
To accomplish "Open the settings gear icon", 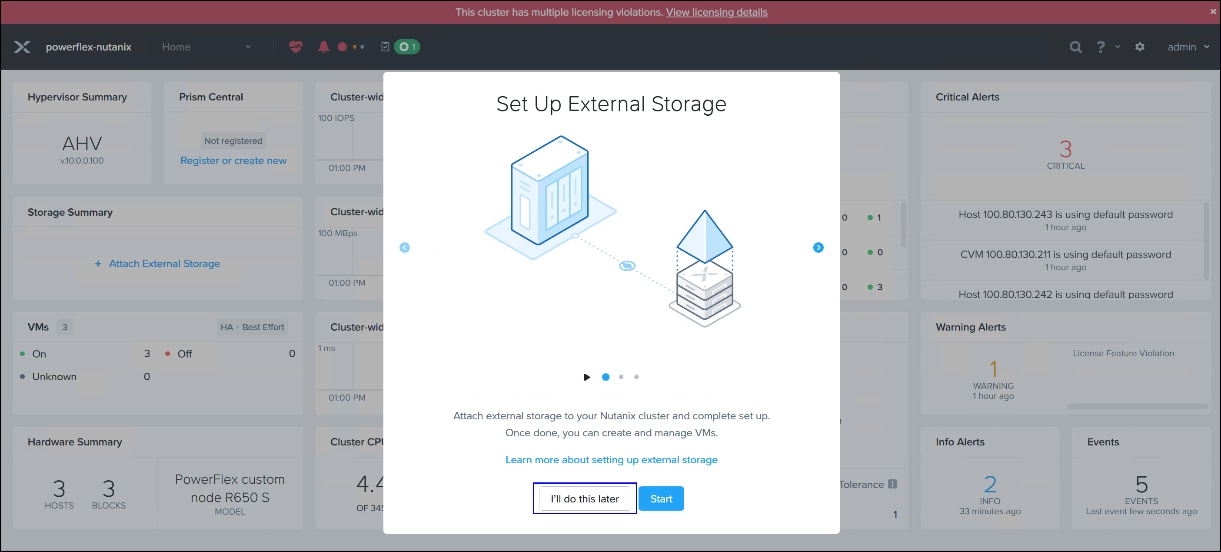I will (x=1140, y=47).
